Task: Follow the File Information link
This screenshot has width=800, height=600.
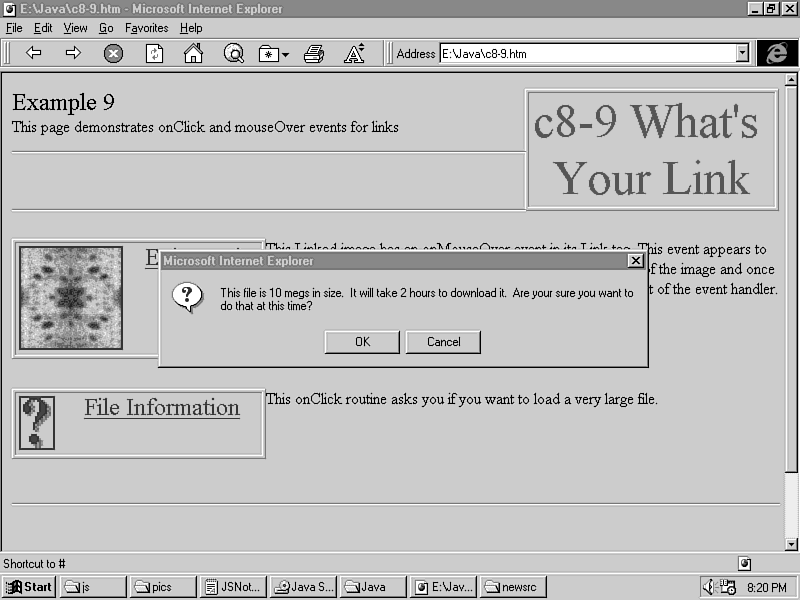Action: [161, 408]
